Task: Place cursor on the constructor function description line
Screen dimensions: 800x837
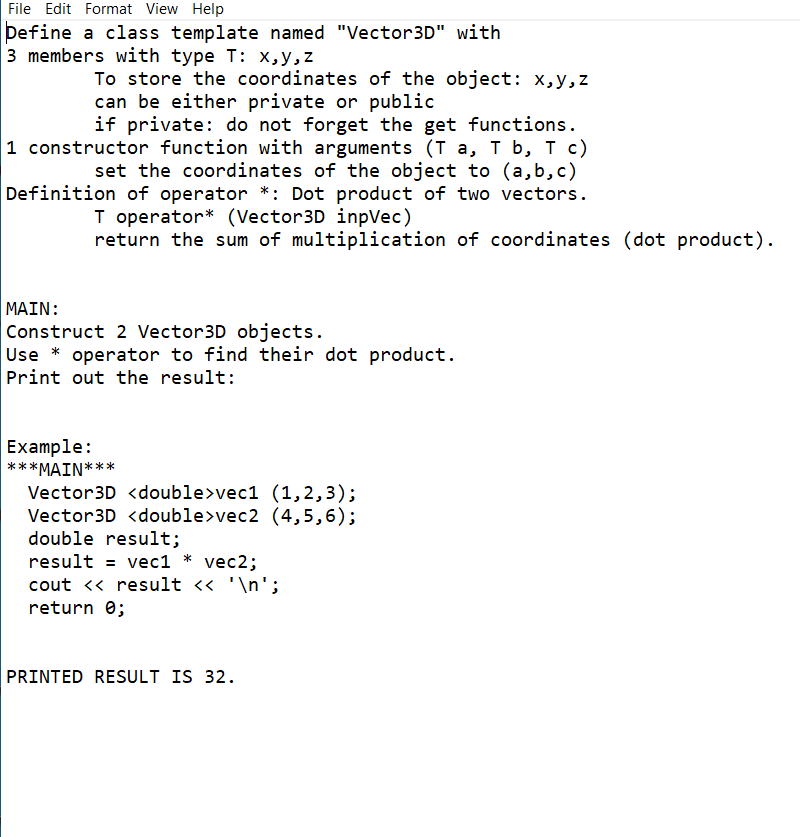Action: (x=295, y=147)
